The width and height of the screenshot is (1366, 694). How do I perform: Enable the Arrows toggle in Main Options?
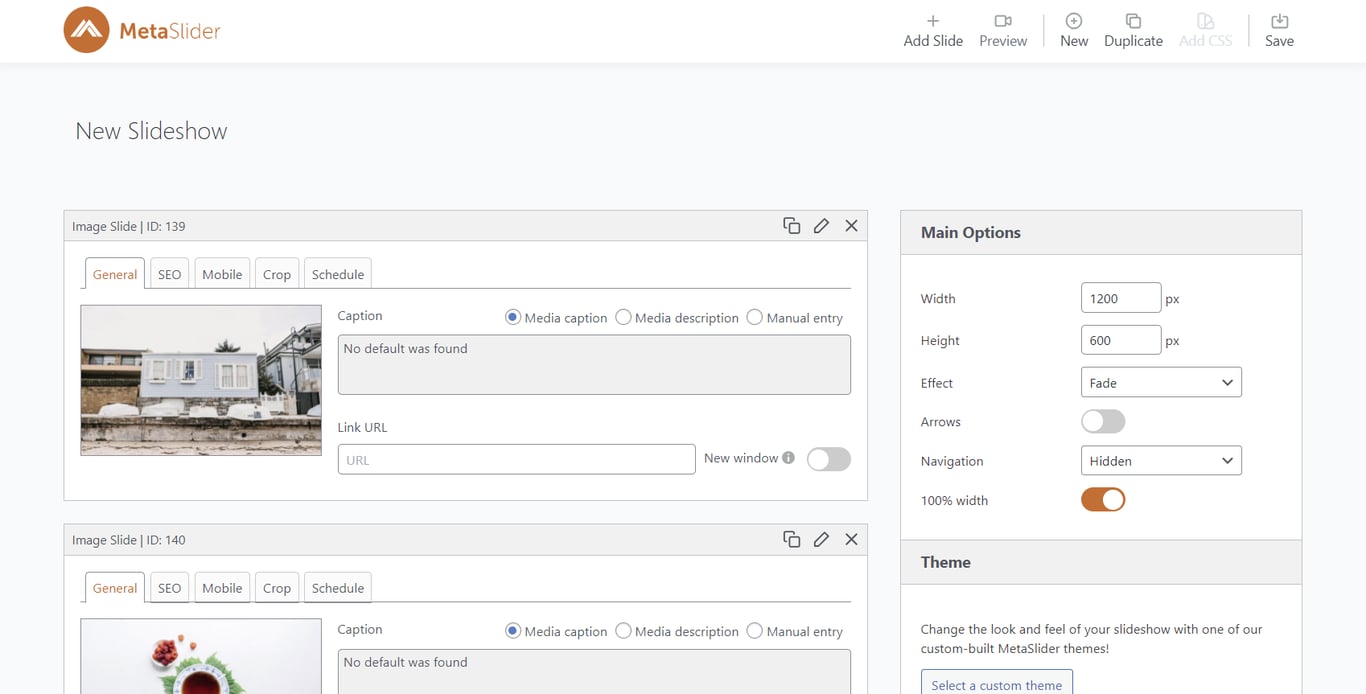1102,421
